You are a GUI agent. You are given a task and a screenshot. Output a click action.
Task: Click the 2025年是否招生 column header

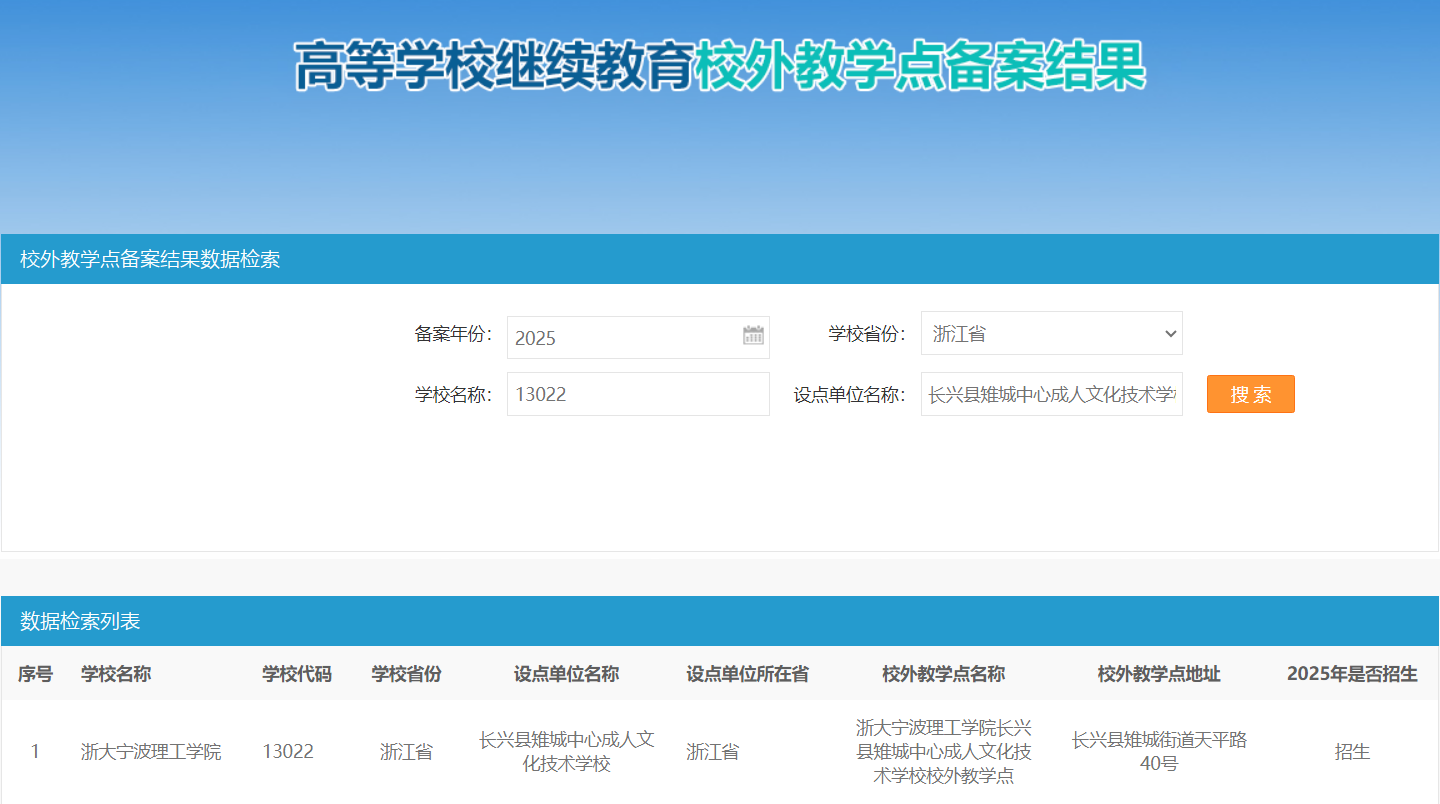point(1352,674)
